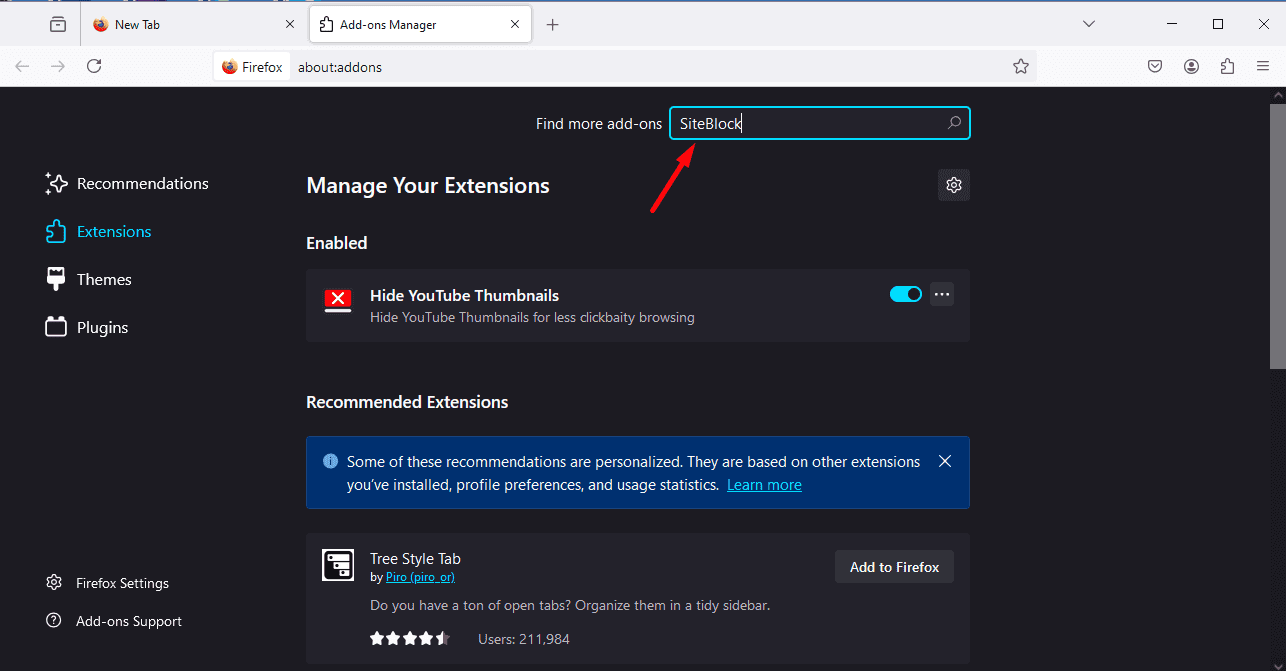Dismiss the personalized recommendations notice
This screenshot has width=1286, height=671.
945,461
